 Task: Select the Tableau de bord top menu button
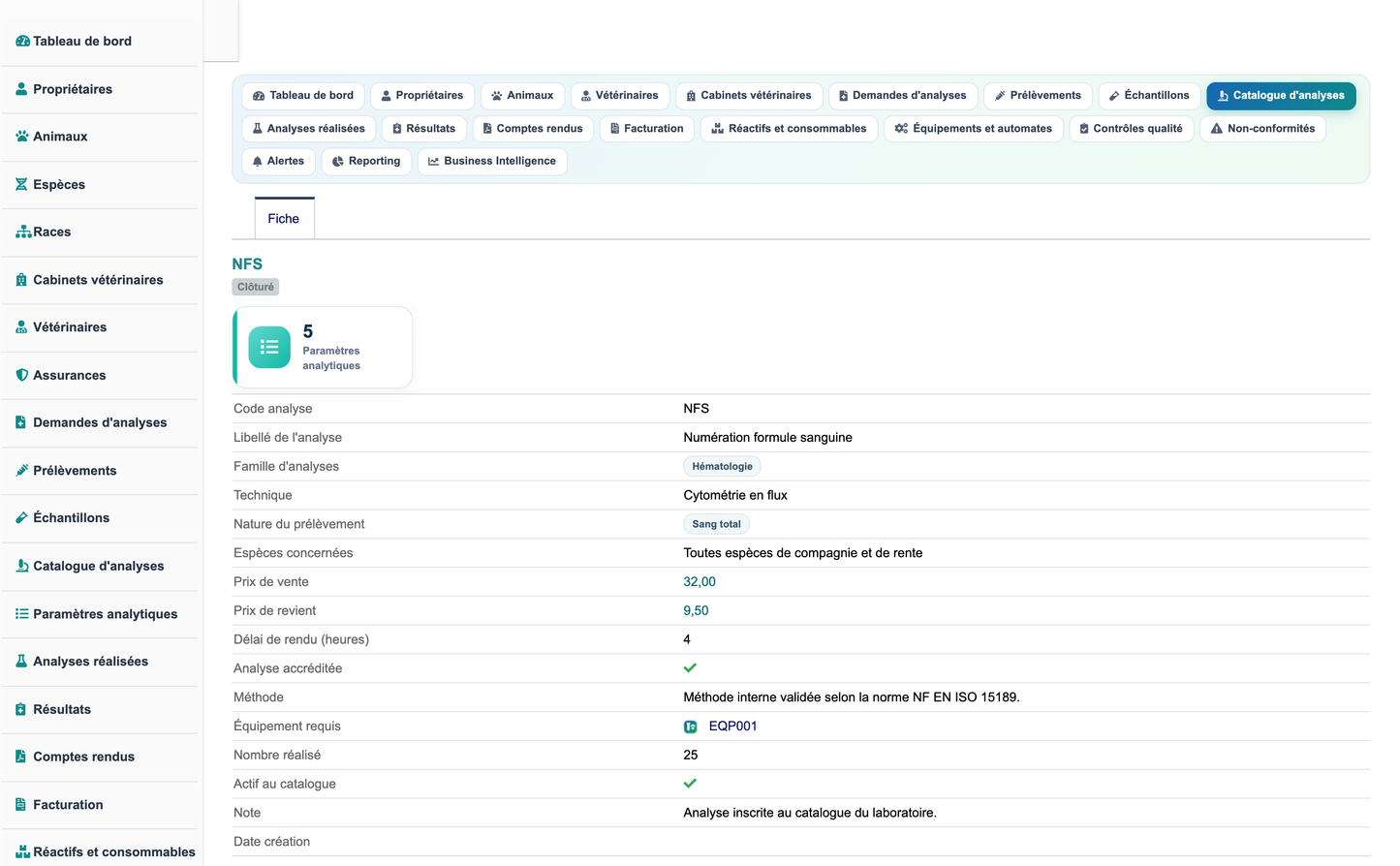click(x=303, y=96)
